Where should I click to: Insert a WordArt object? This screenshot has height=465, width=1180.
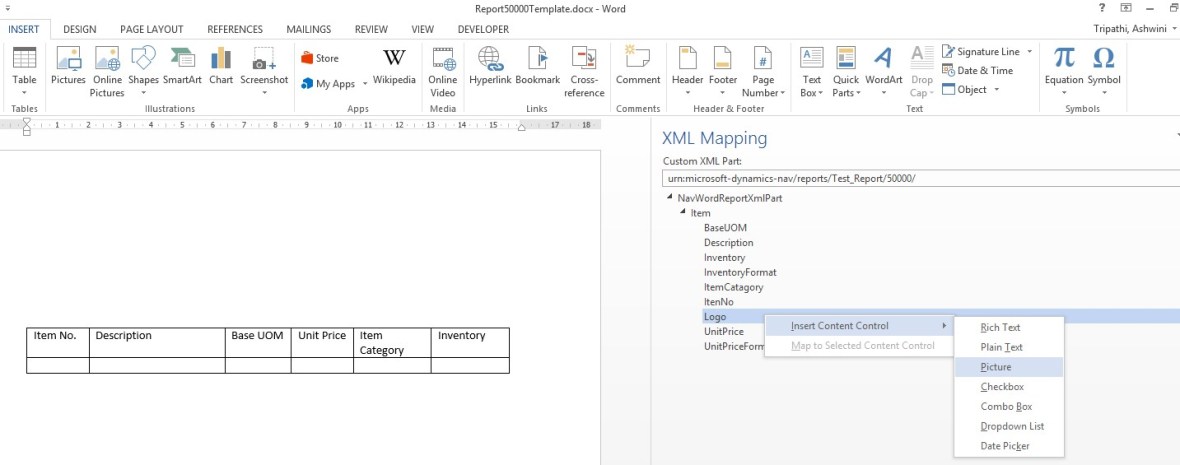pos(883,66)
